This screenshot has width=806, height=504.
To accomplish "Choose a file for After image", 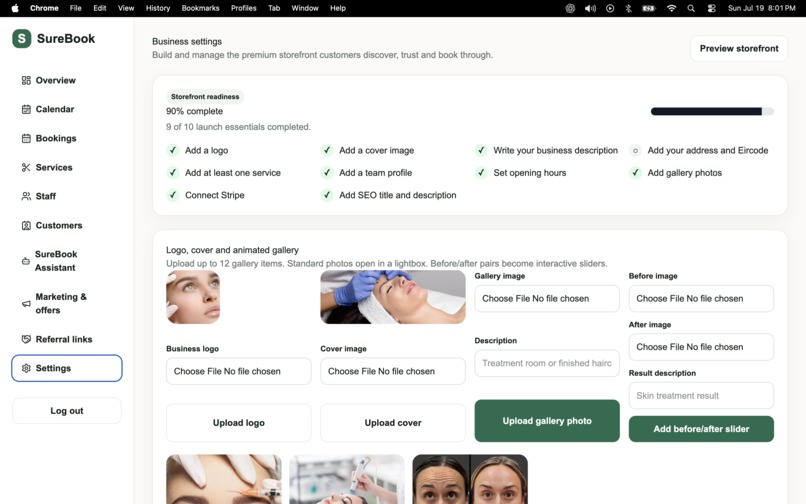I will (701, 347).
